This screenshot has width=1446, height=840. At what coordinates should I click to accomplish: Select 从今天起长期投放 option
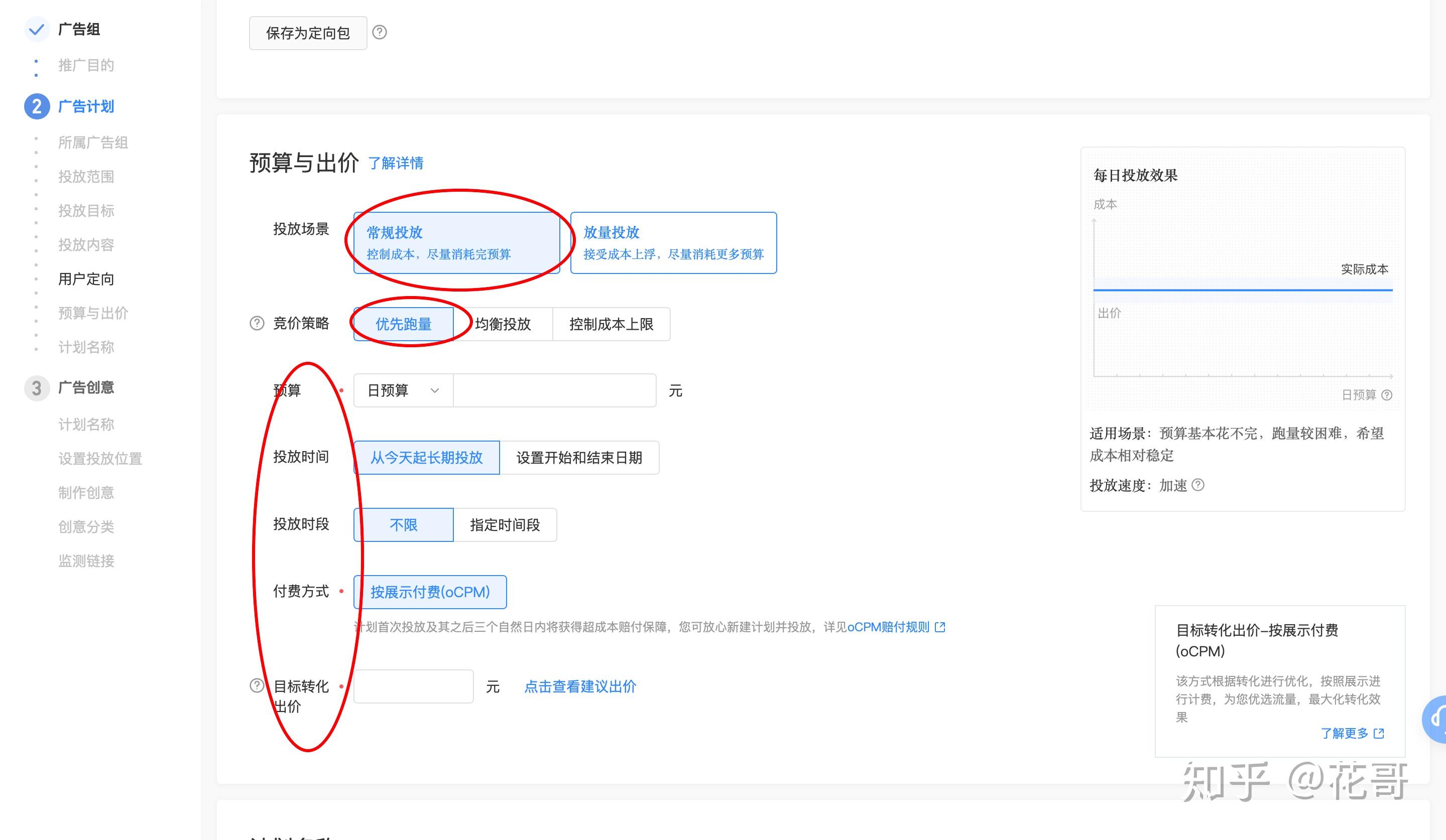pyautogui.click(x=426, y=458)
